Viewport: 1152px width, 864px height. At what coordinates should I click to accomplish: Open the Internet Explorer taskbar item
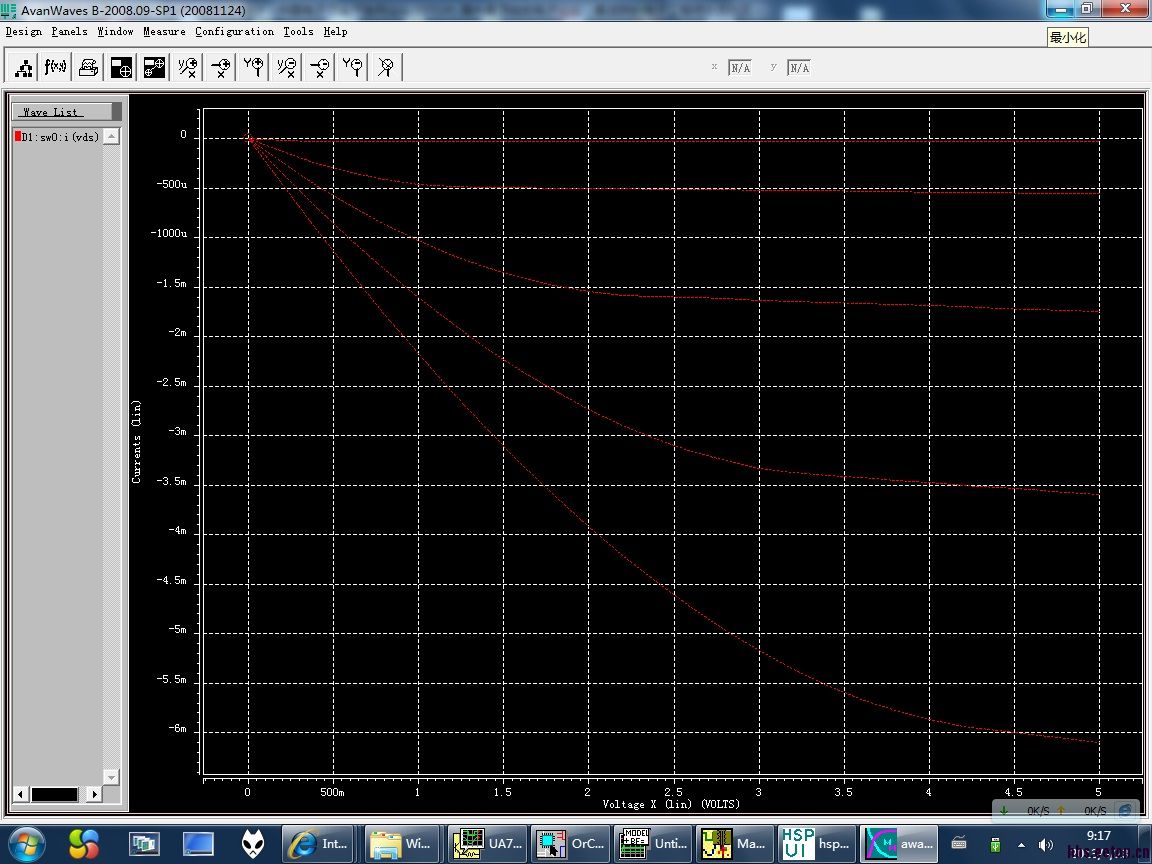click(x=317, y=843)
